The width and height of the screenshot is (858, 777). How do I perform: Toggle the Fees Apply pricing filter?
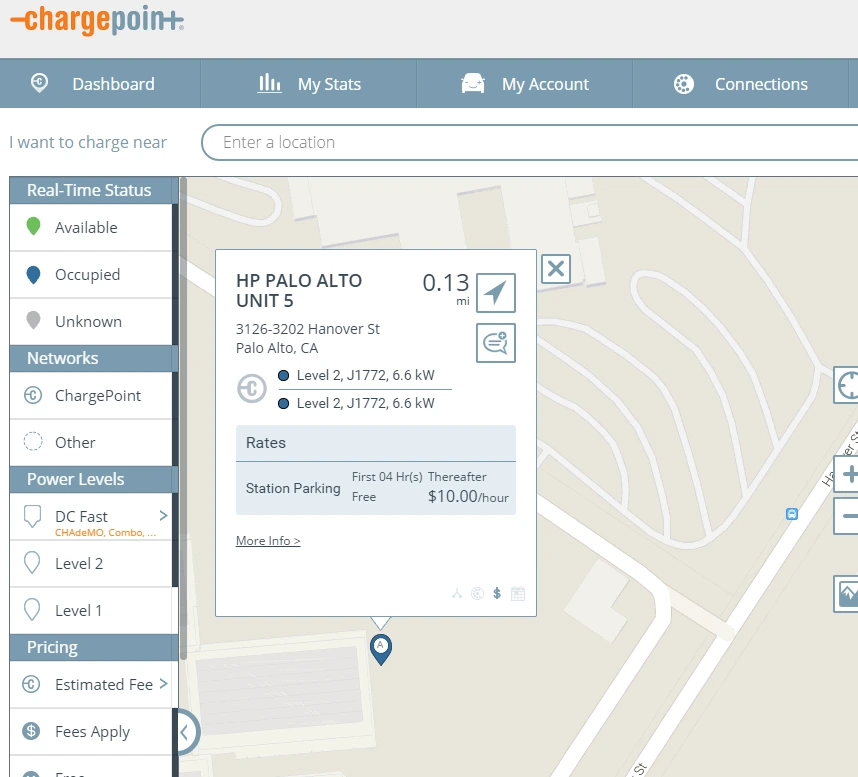[91, 732]
